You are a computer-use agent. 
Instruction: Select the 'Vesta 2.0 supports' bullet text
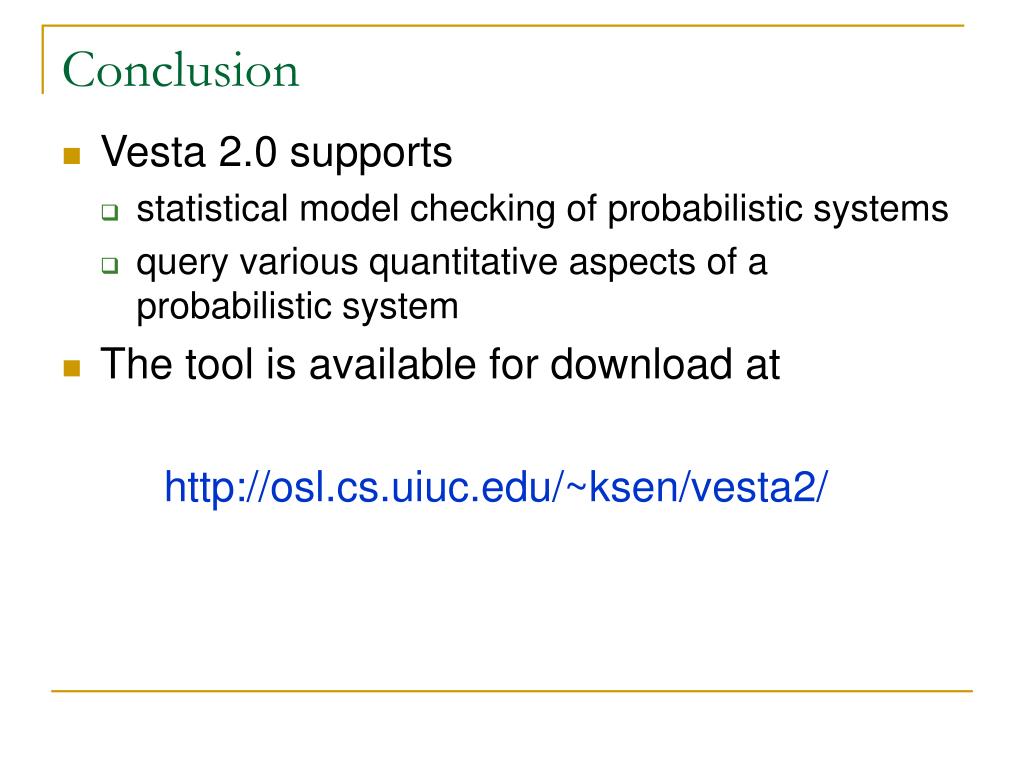[276, 153]
